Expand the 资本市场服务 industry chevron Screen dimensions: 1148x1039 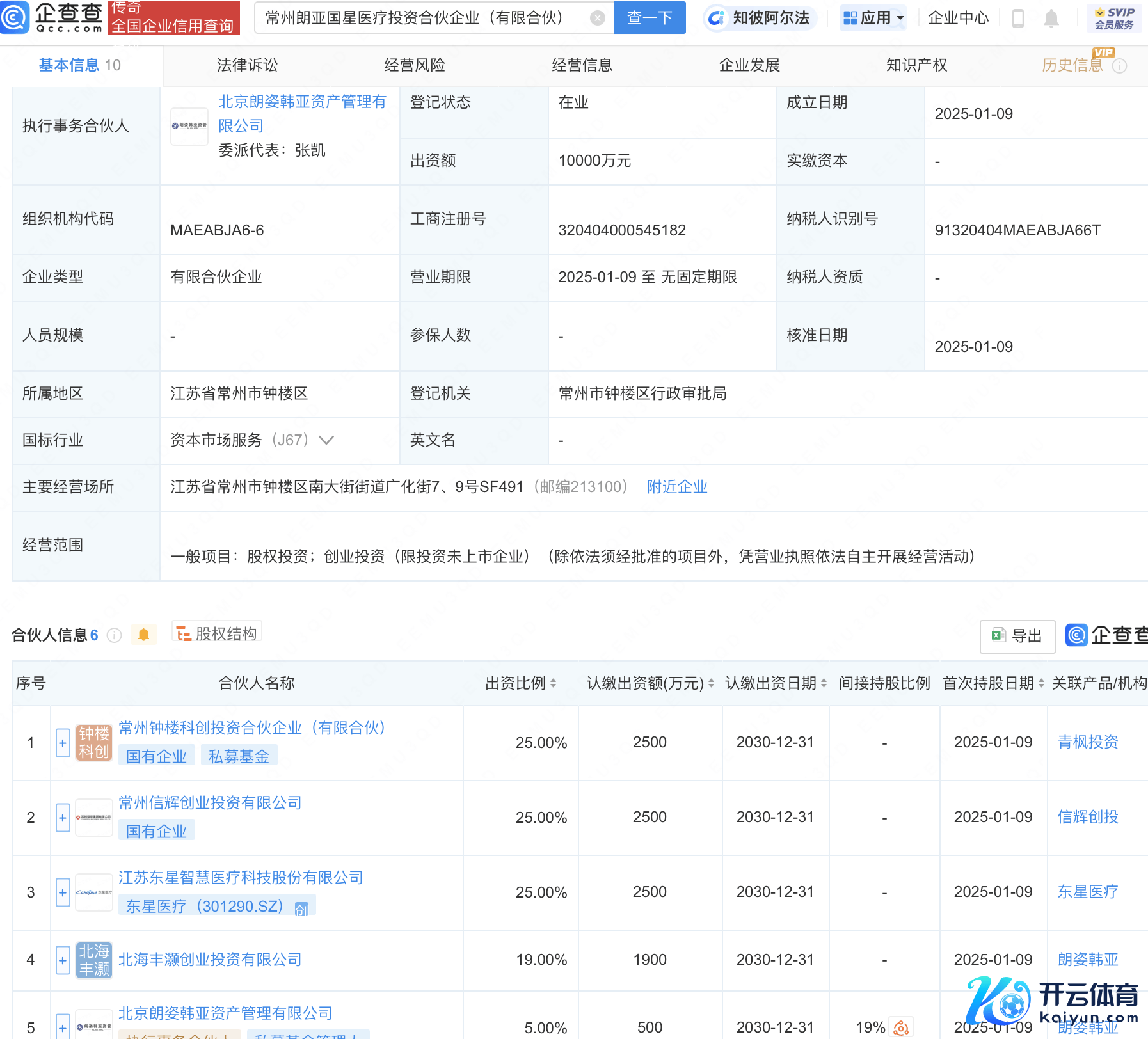tap(326, 440)
